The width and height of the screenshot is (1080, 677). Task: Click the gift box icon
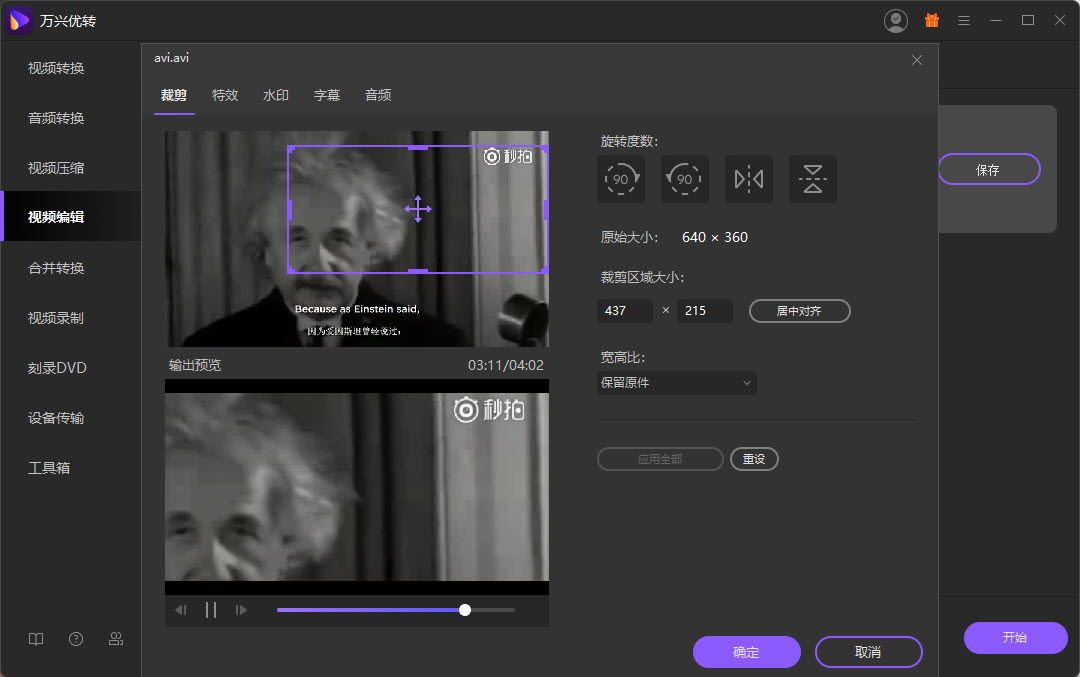point(932,20)
